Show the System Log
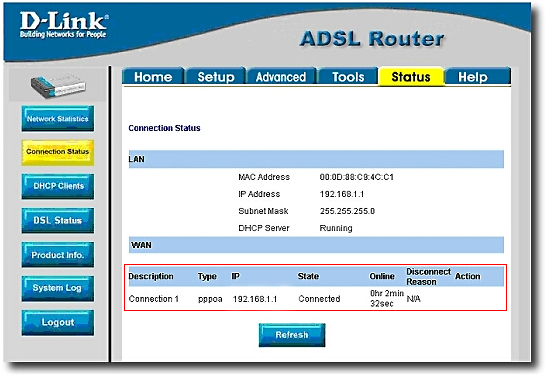Viewport: 545px width, 374px height. pos(58,288)
